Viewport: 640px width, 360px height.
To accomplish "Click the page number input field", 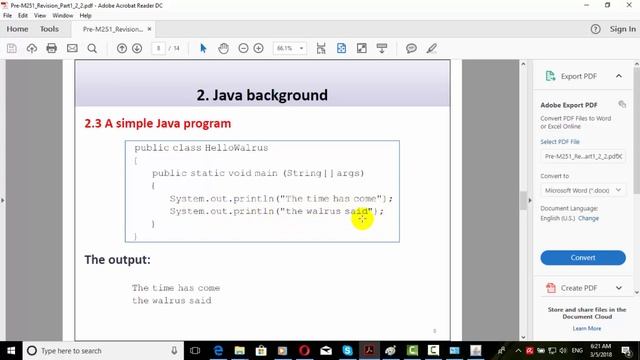I will (158, 48).
